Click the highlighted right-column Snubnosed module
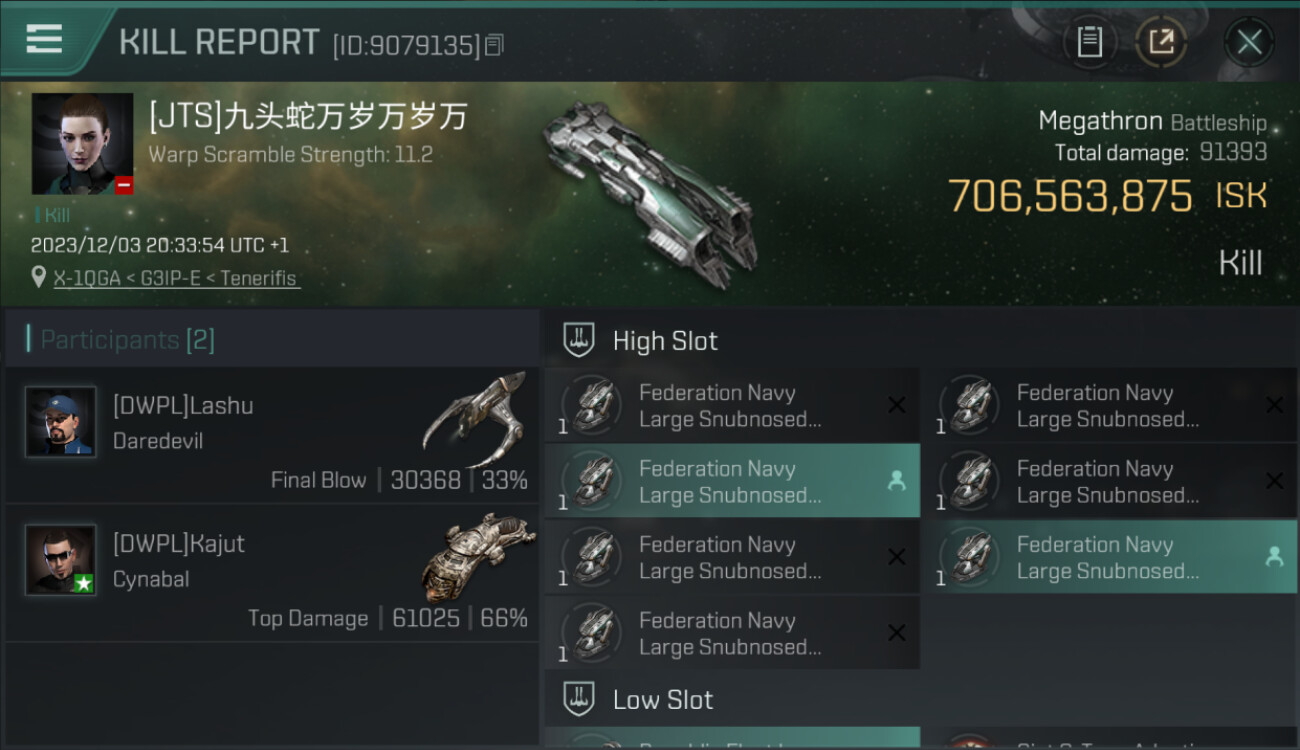Screen dimensions: 1300x750 [1109, 557]
